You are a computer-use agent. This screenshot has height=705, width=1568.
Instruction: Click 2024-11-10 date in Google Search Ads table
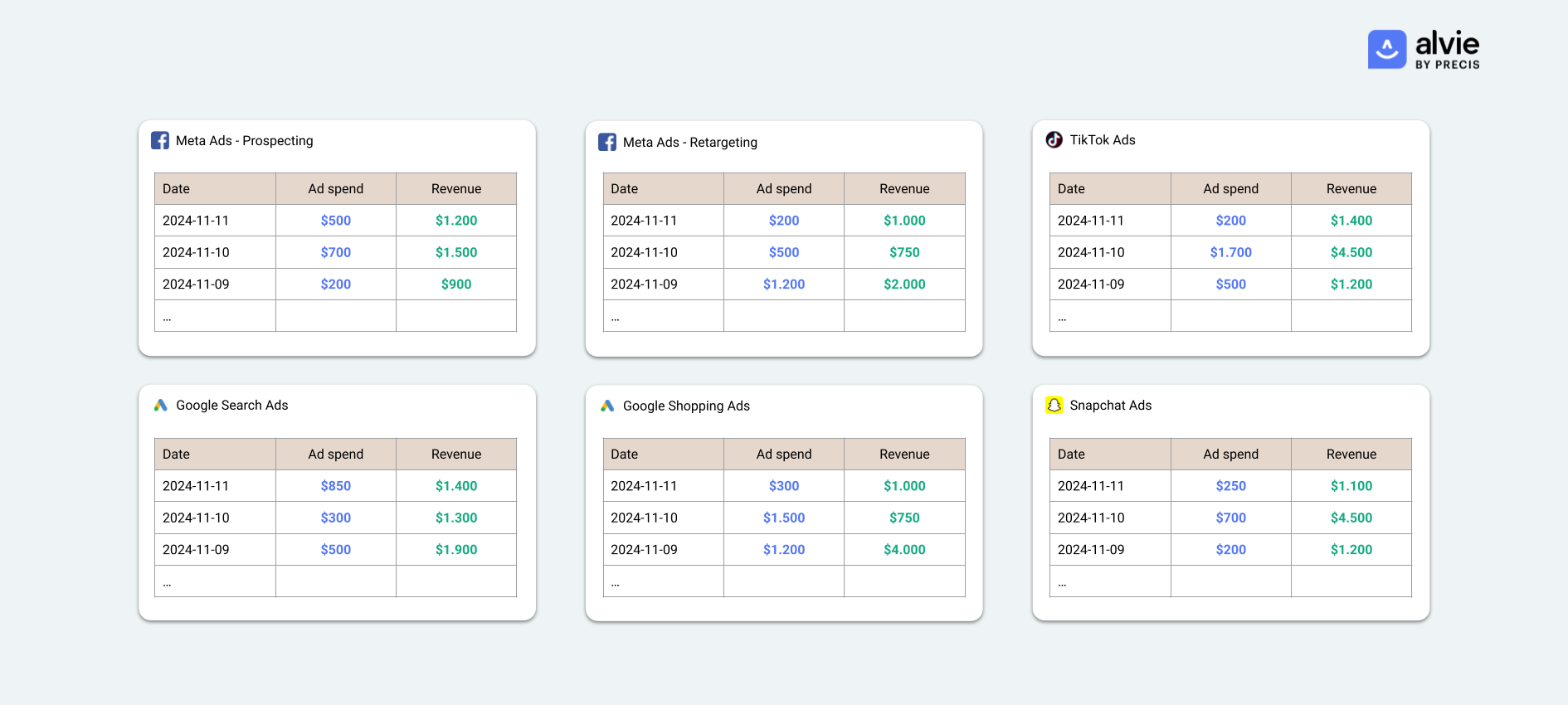(196, 518)
